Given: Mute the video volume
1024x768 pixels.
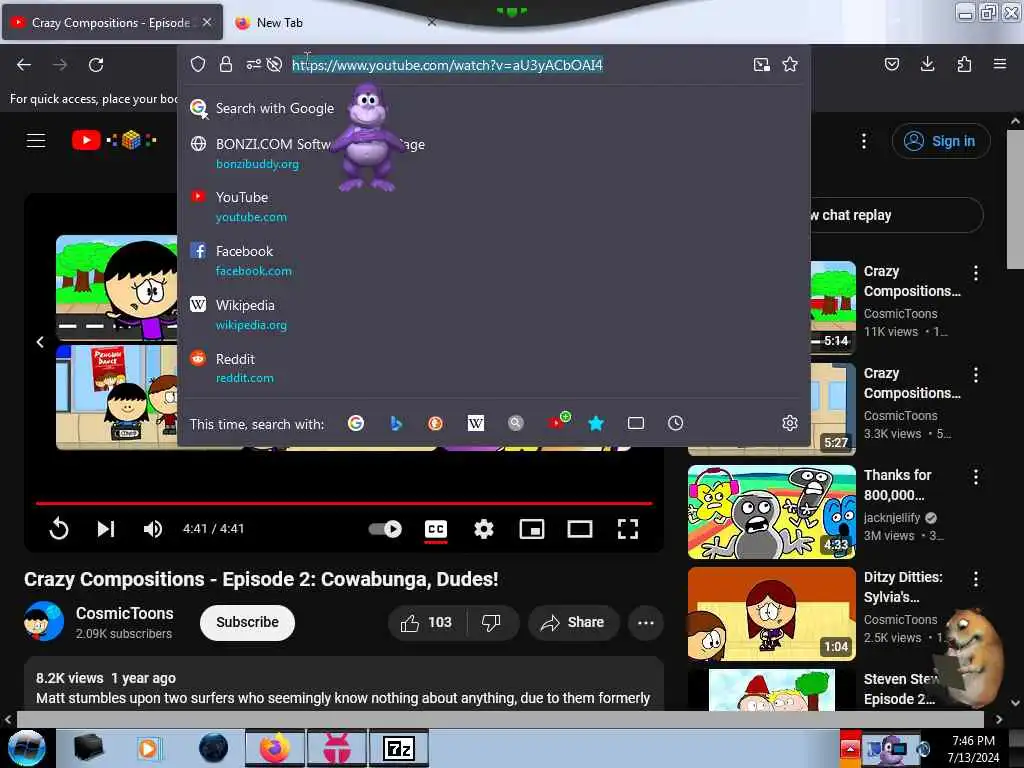Looking at the screenshot, I should coord(153,528).
